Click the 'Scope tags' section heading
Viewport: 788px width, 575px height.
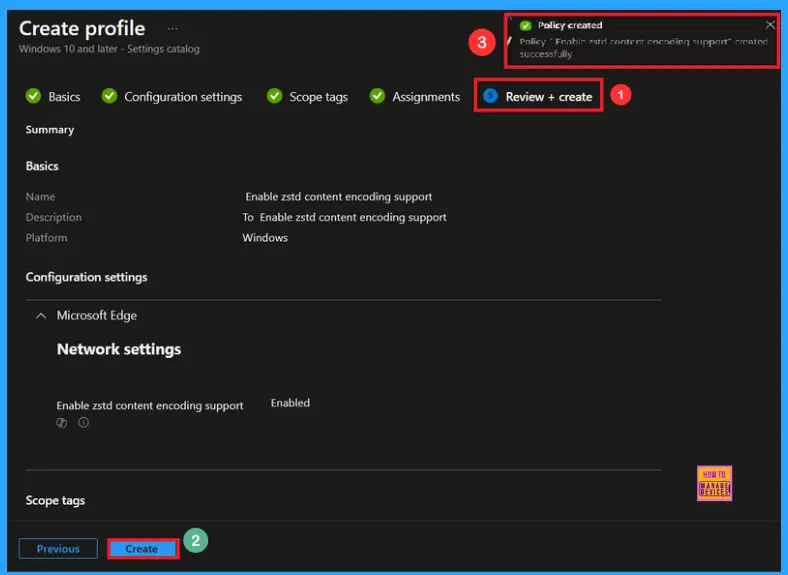55,501
